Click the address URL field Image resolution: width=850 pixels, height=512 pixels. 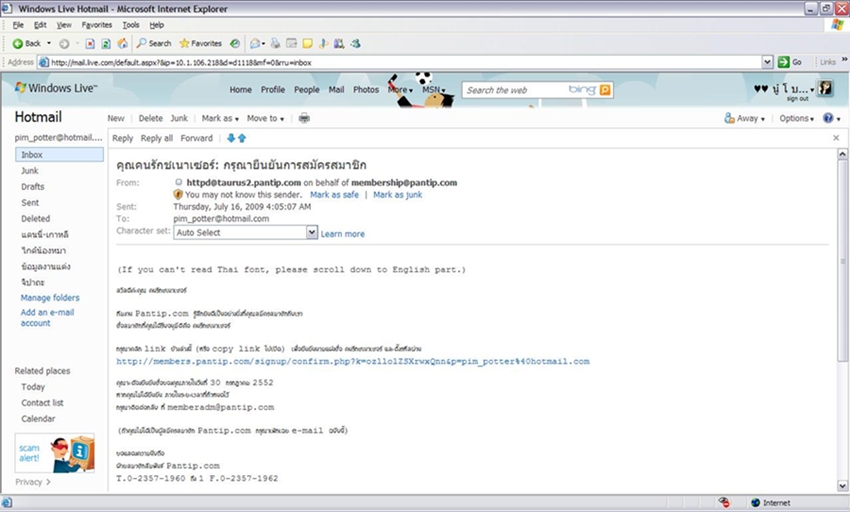(x=400, y=62)
